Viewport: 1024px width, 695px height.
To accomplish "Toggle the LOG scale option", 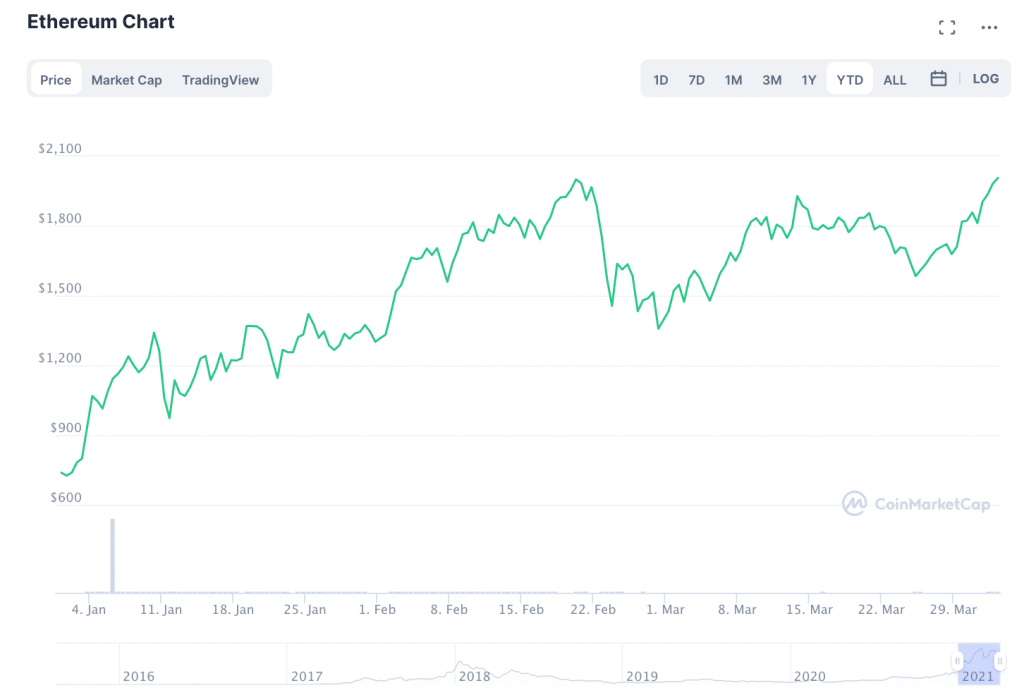I will [x=985, y=79].
